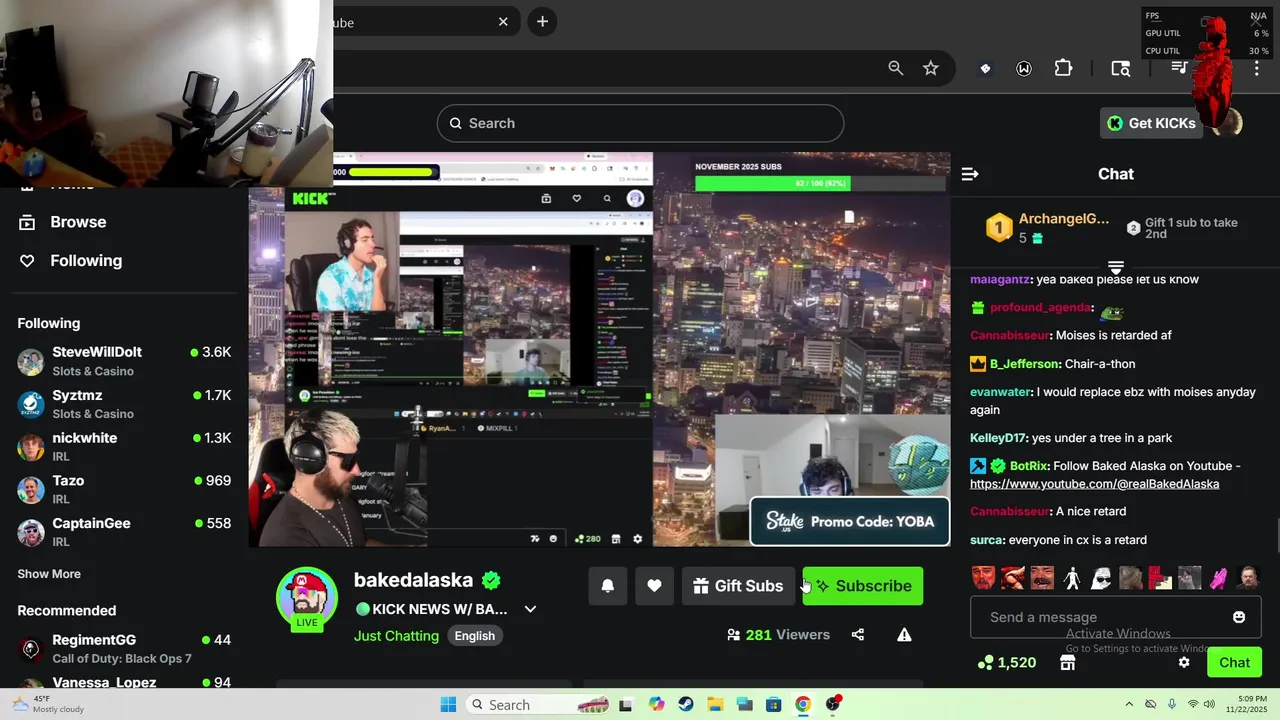Expand the stream title dropdown chevron

pyautogui.click(x=531, y=609)
